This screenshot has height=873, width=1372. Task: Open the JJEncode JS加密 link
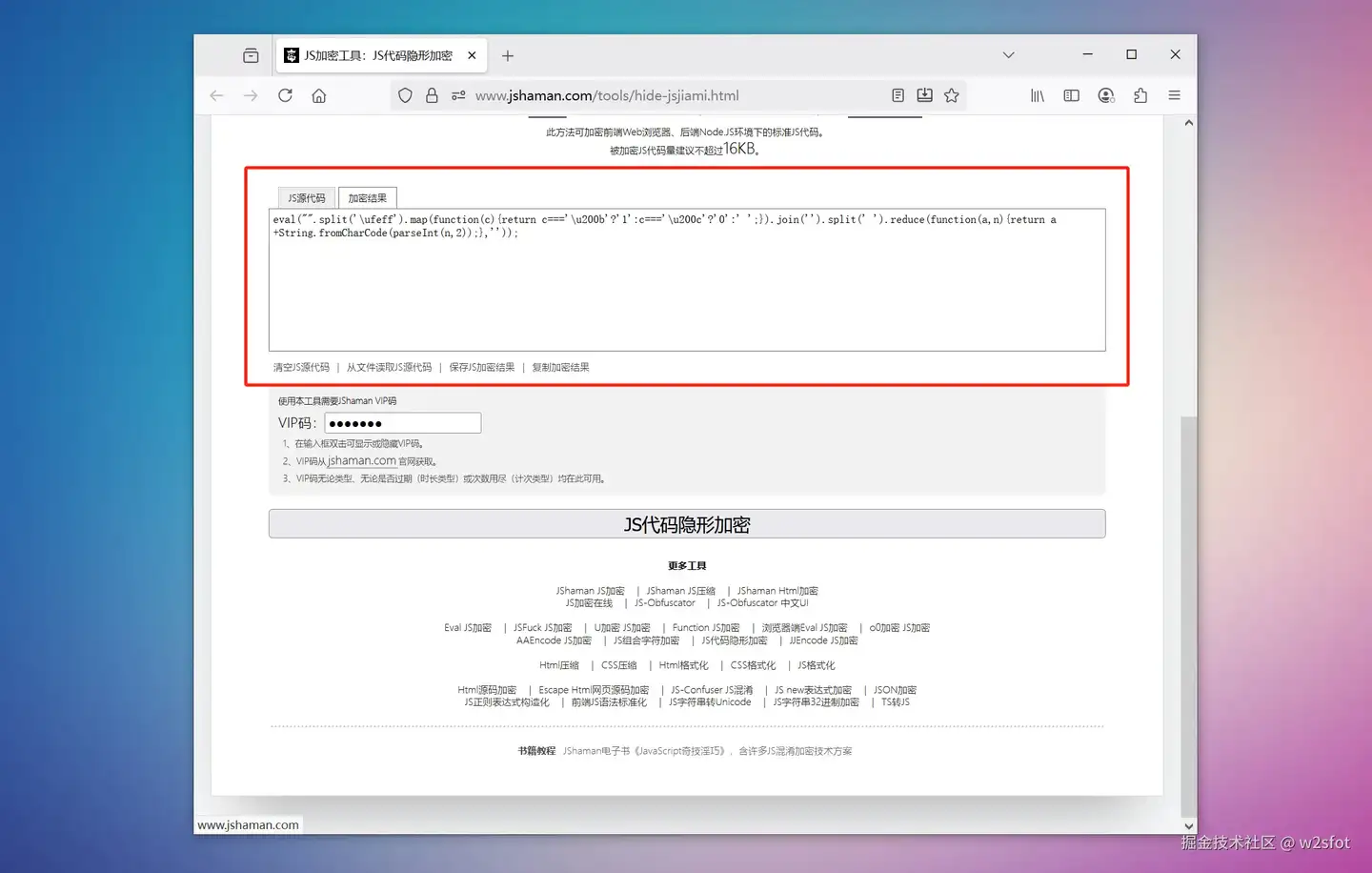pyautogui.click(x=823, y=640)
